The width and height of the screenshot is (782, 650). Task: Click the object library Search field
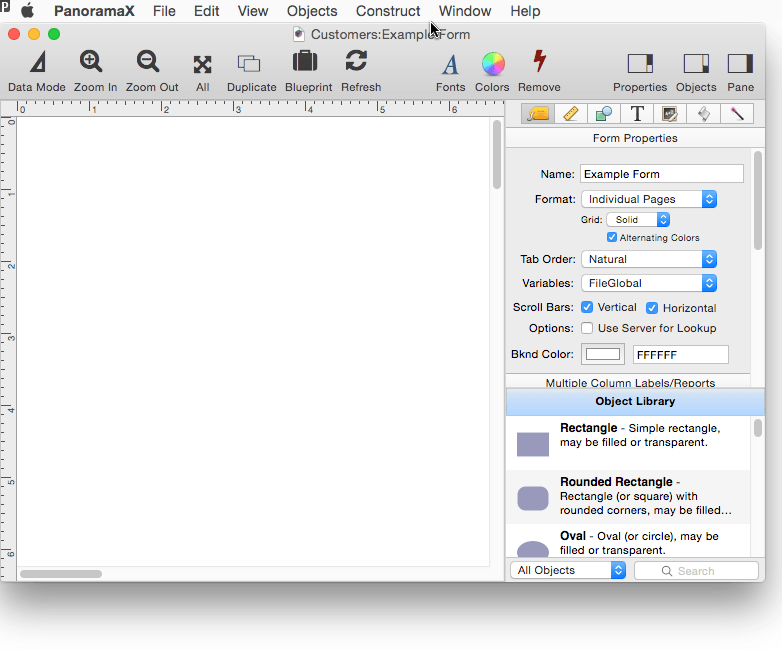[x=696, y=571]
